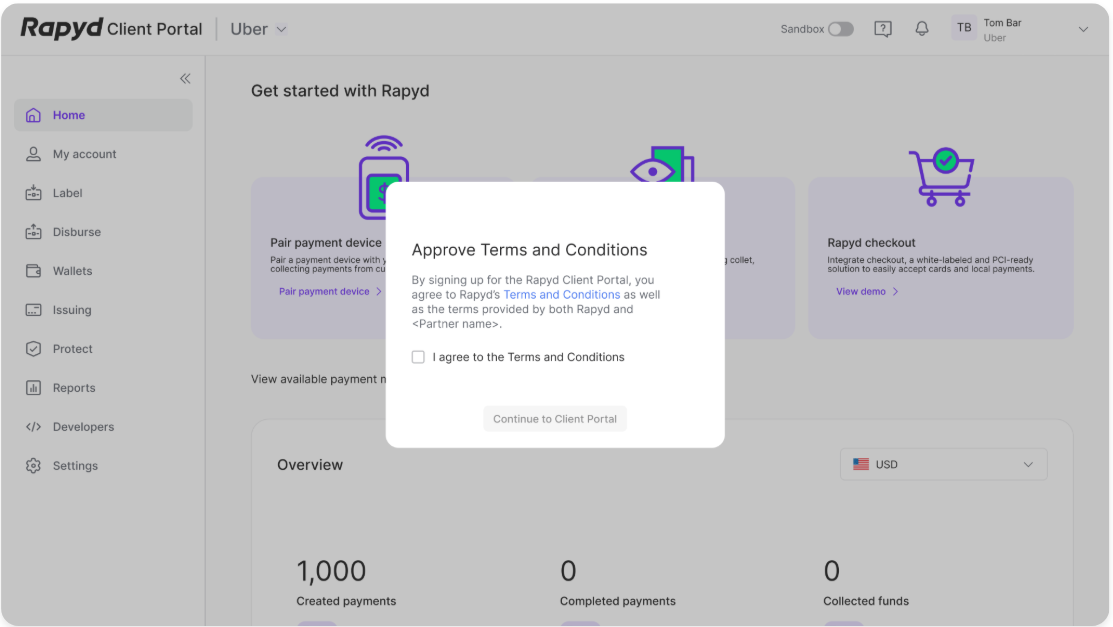
Task: Enable the Sandbox mode toggle
Action: click(x=841, y=29)
